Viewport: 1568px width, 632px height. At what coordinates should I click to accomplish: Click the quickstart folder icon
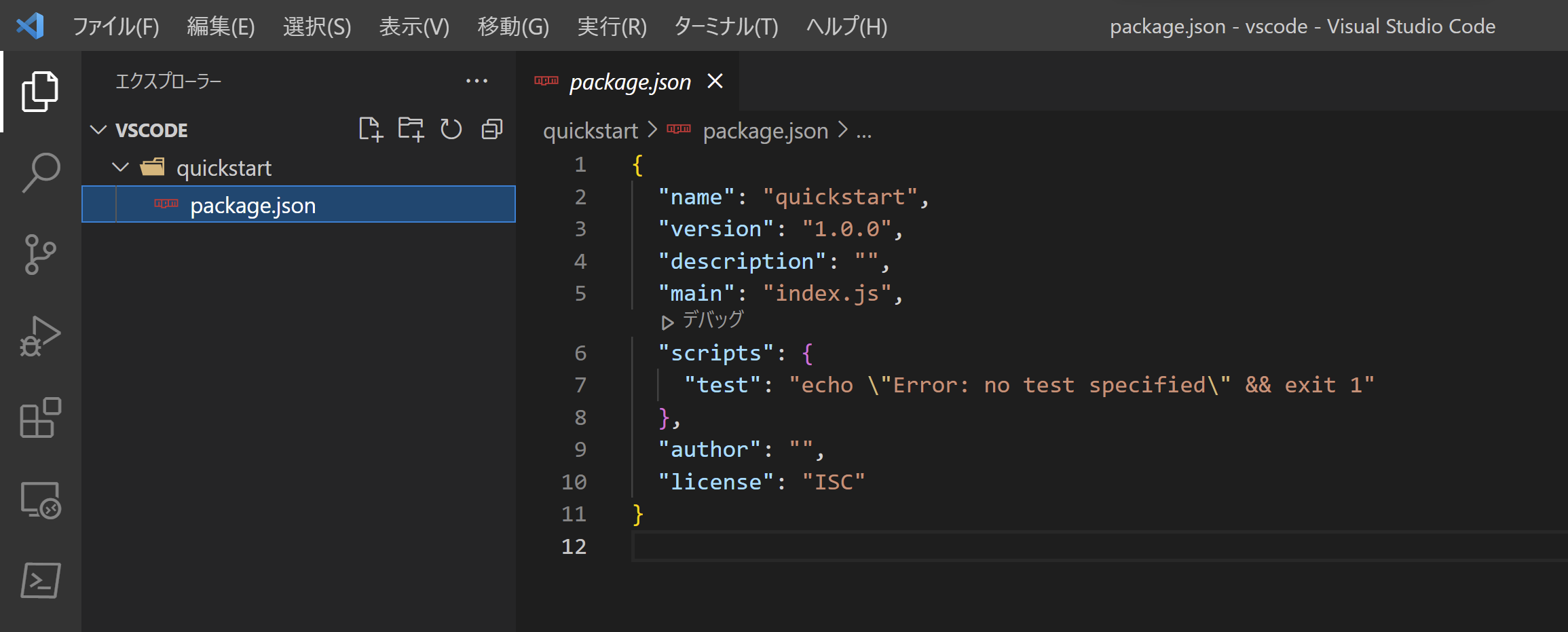(x=153, y=167)
